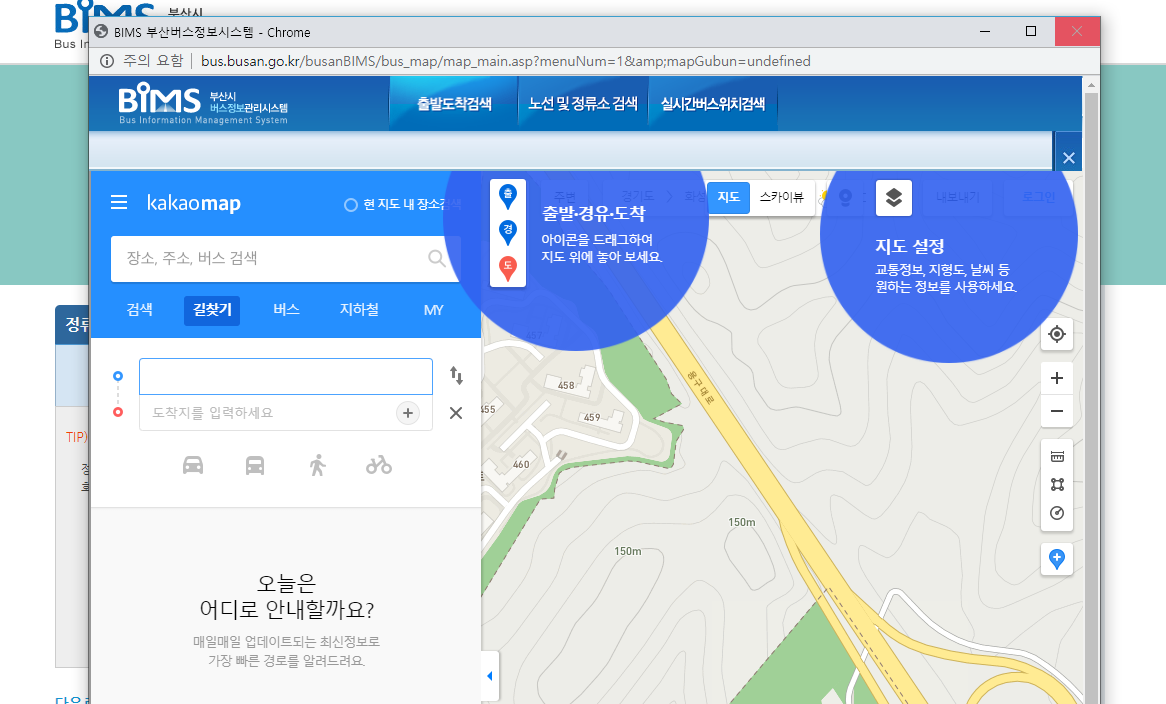The width and height of the screenshot is (1166, 704).
Task: Zoom in the map
Action: coord(1057,378)
